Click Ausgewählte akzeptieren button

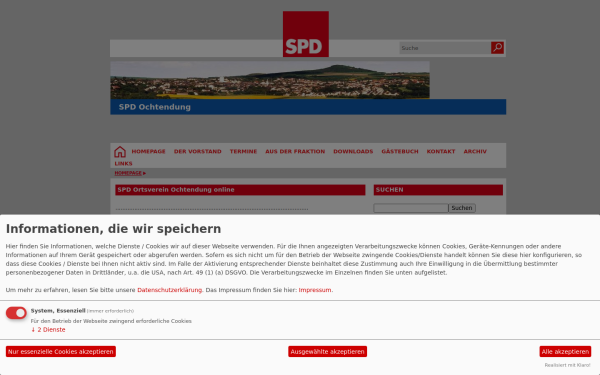(x=328, y=351)
